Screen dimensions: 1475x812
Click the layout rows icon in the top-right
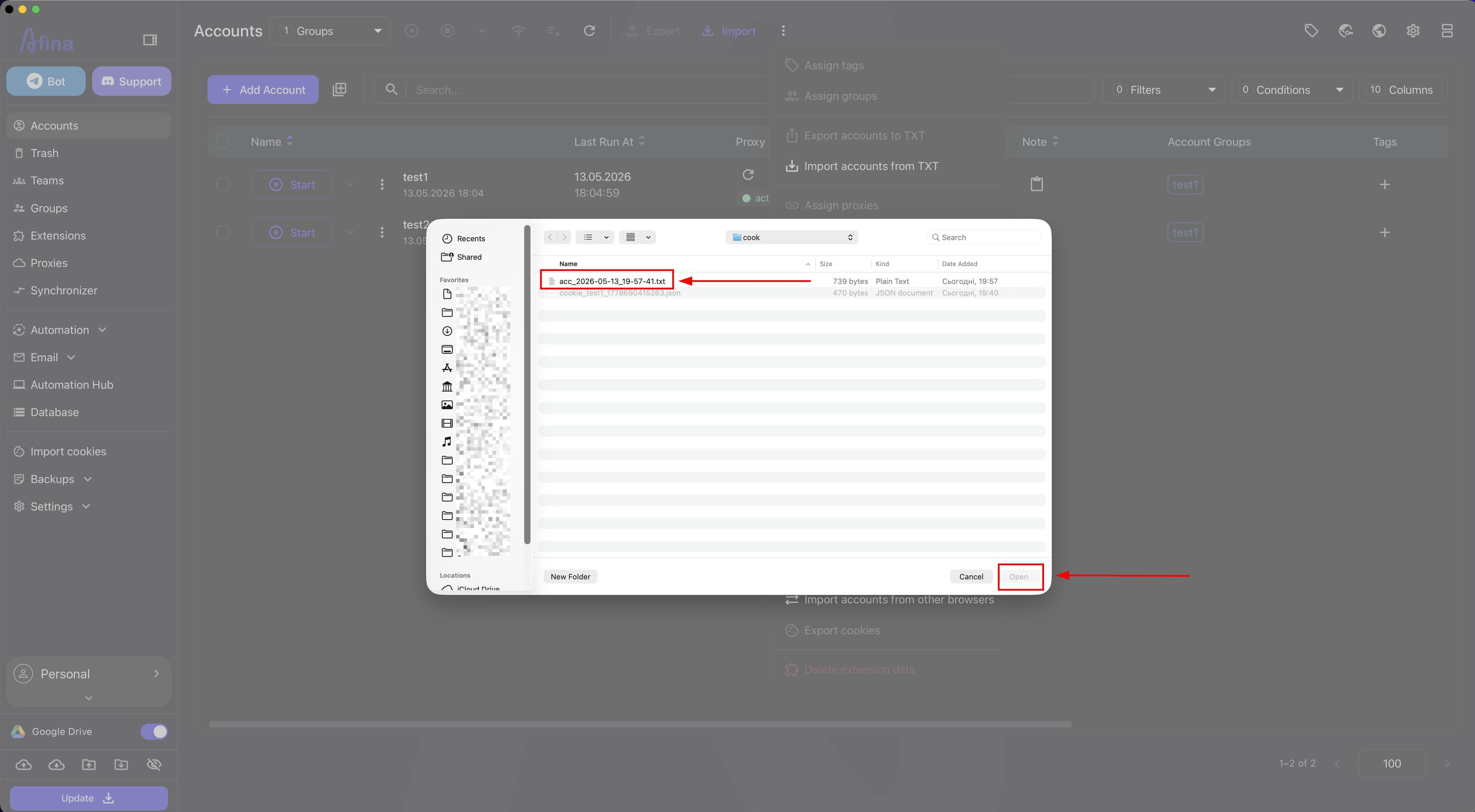pyautogui.click(x=1447, y=31)
